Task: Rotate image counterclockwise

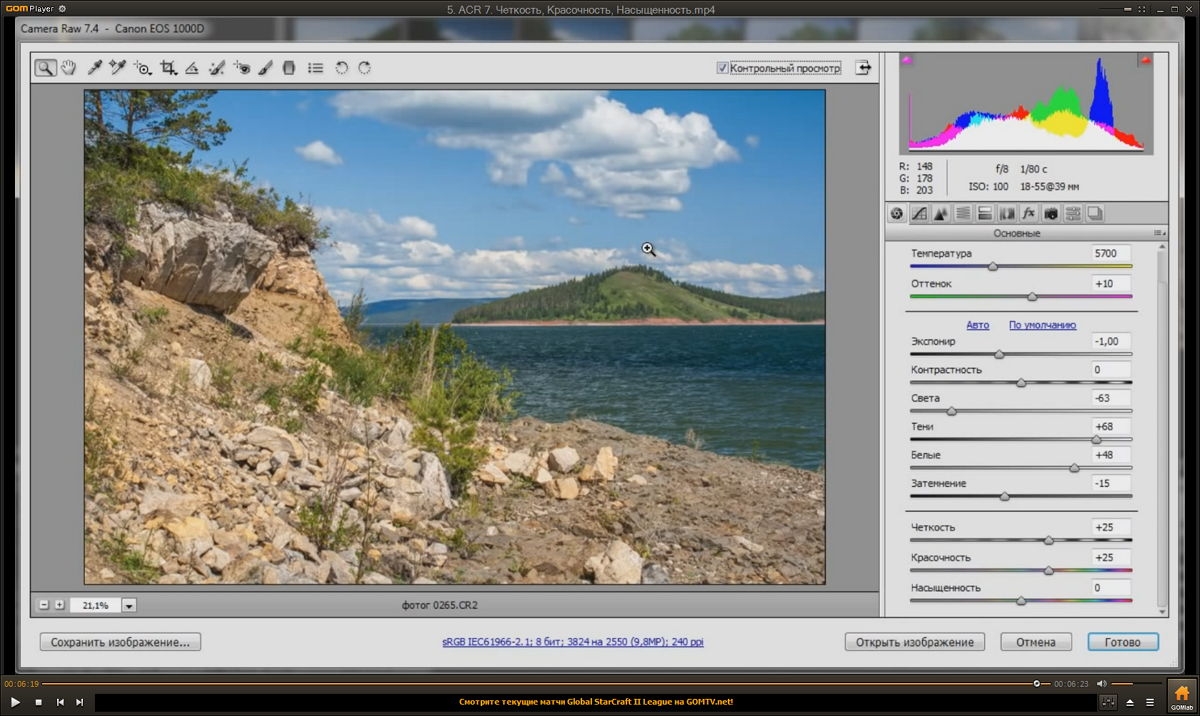Action: point(341,68)
